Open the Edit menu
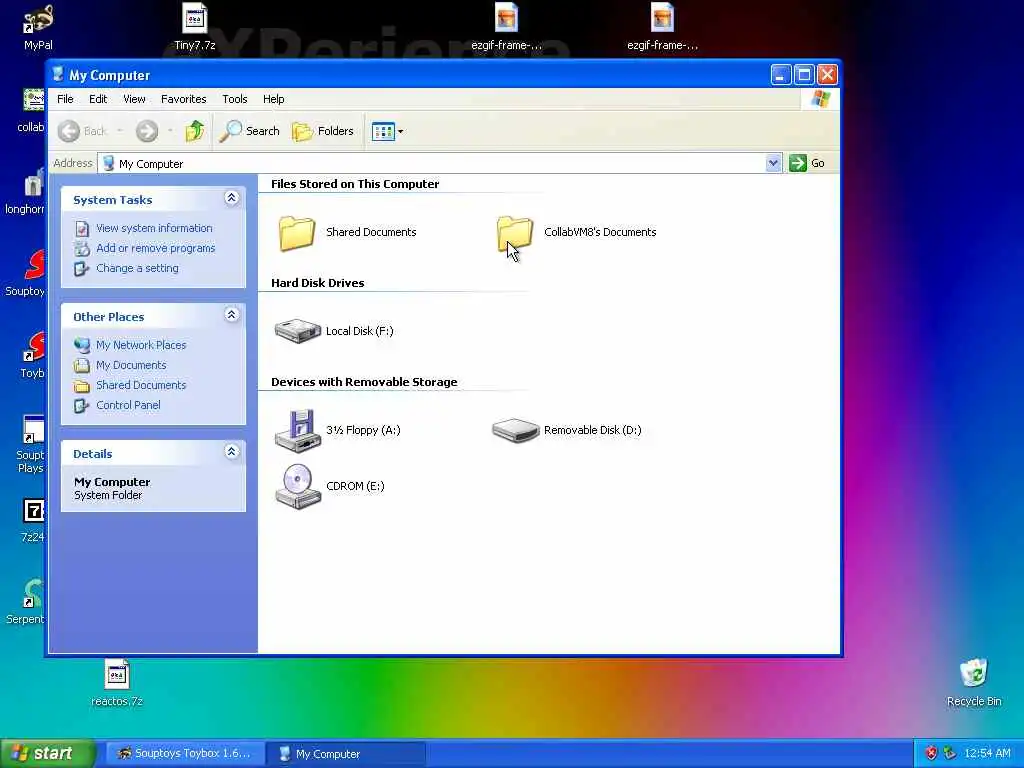The height and width of the screenshot is (768, 1024). click(x=98, y=99)
